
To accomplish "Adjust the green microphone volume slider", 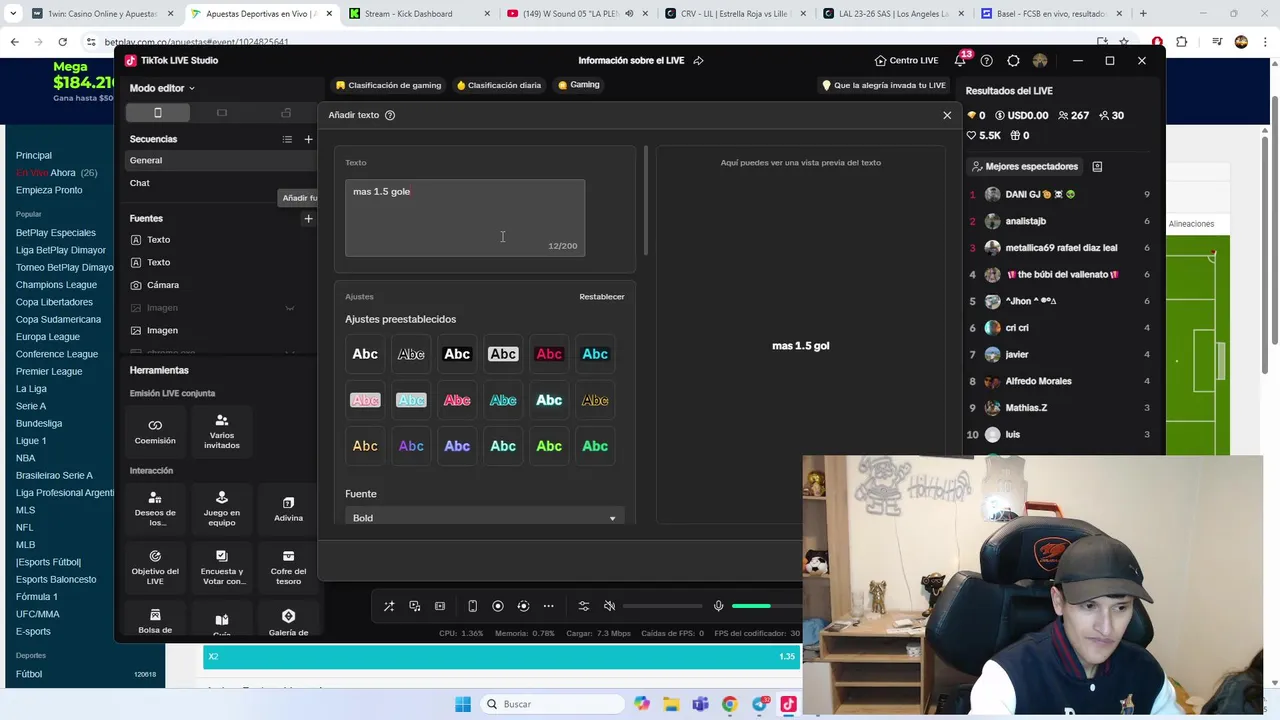I will coord(767,606).
